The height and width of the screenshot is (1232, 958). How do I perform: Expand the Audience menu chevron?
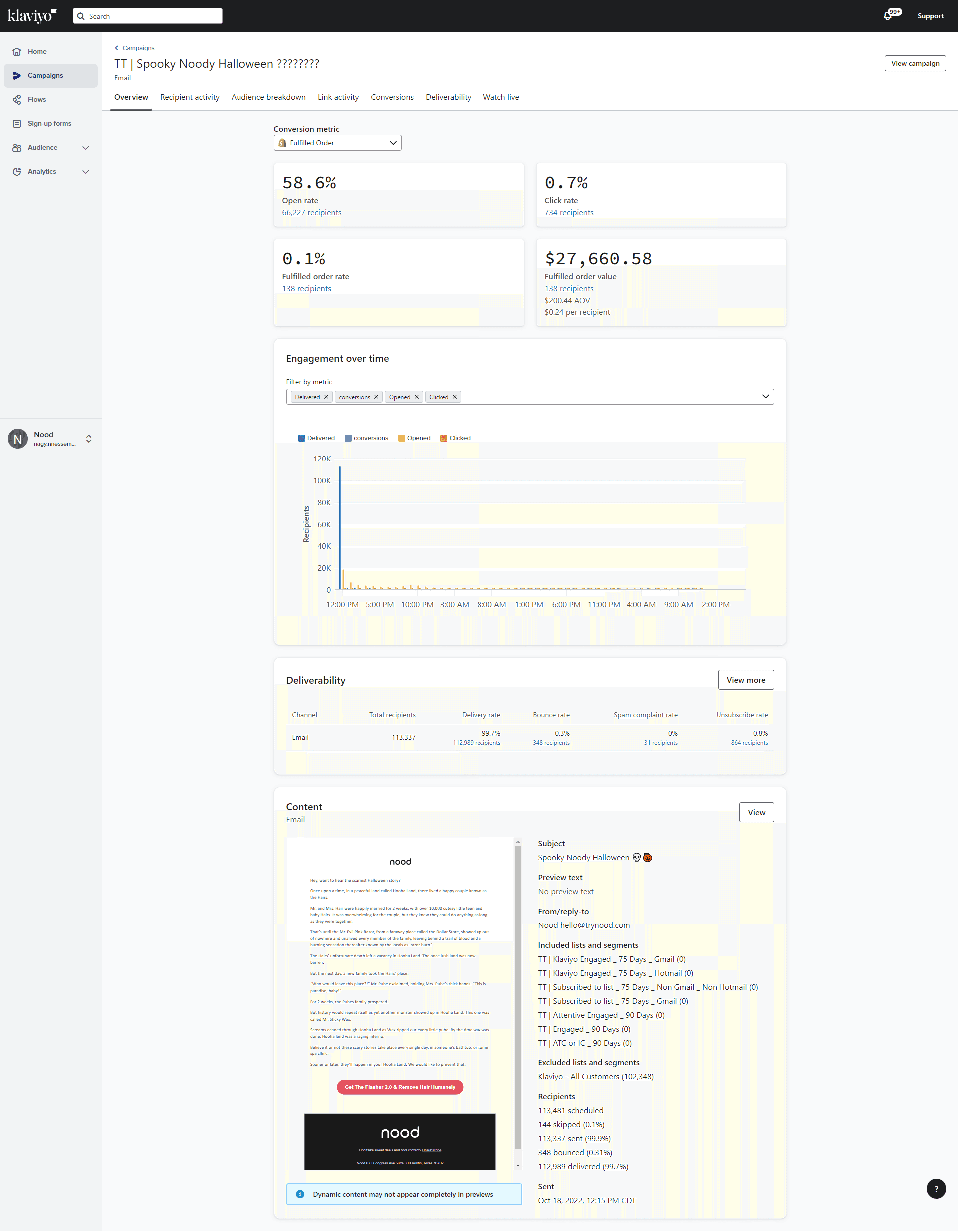coord(86,148)
